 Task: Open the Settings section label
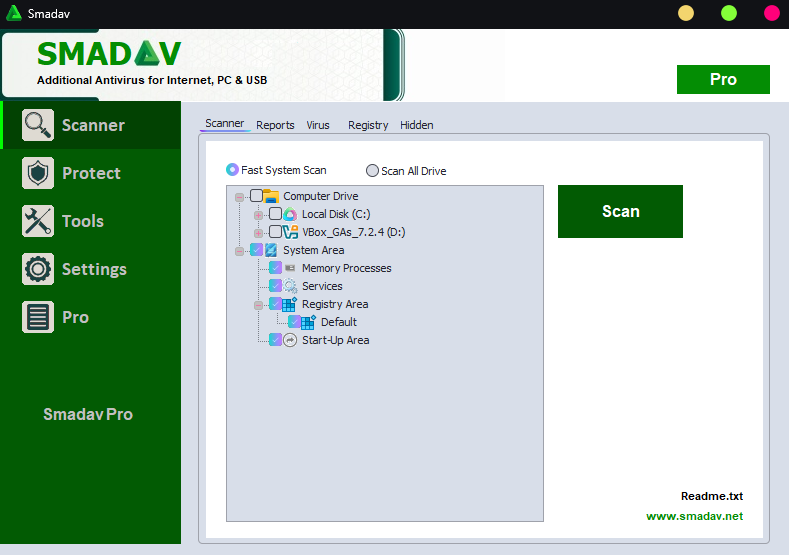pos(94,269)
